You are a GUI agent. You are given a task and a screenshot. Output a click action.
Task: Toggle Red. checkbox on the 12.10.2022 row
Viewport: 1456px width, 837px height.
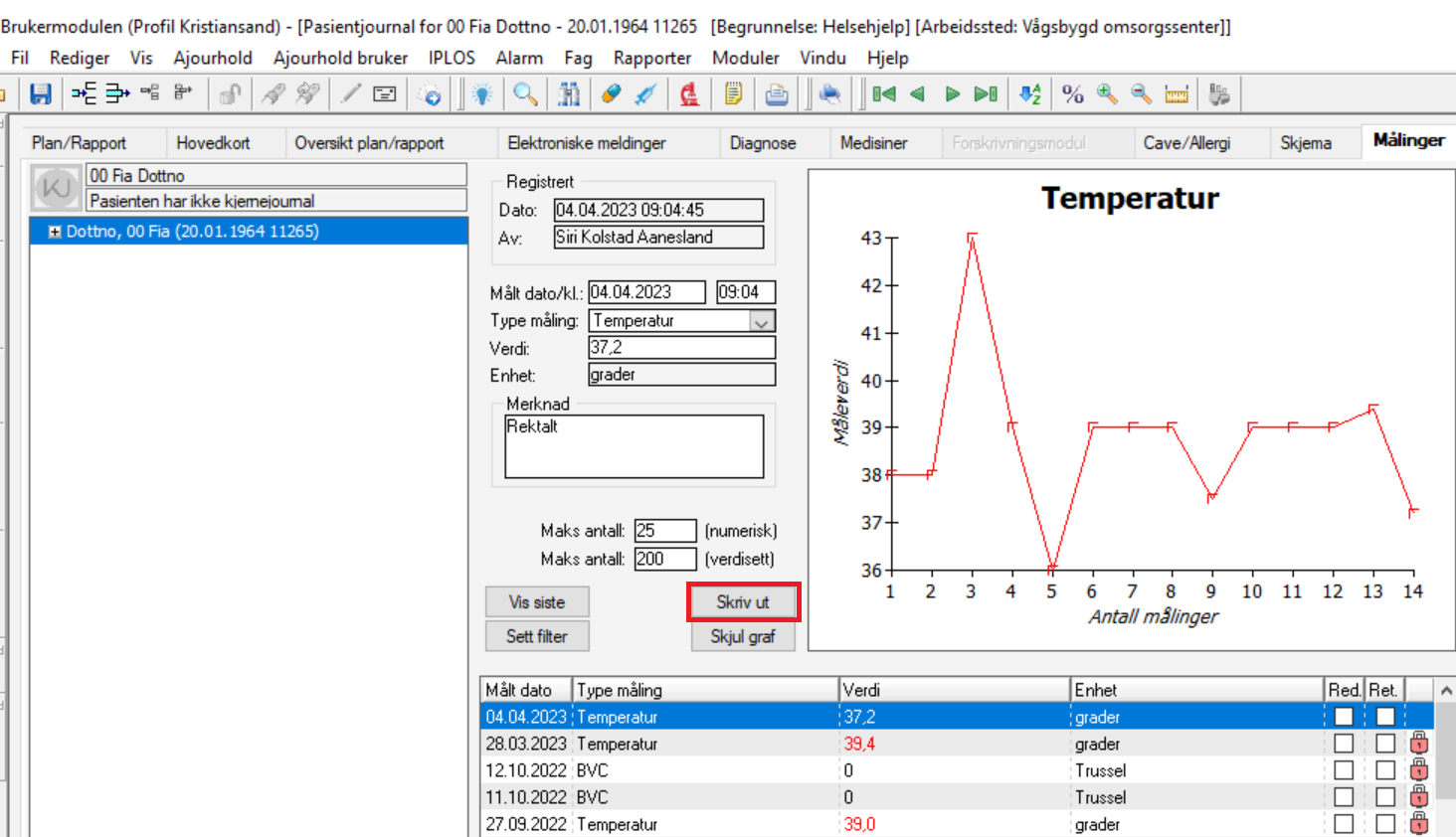(x=1344, y=770)
